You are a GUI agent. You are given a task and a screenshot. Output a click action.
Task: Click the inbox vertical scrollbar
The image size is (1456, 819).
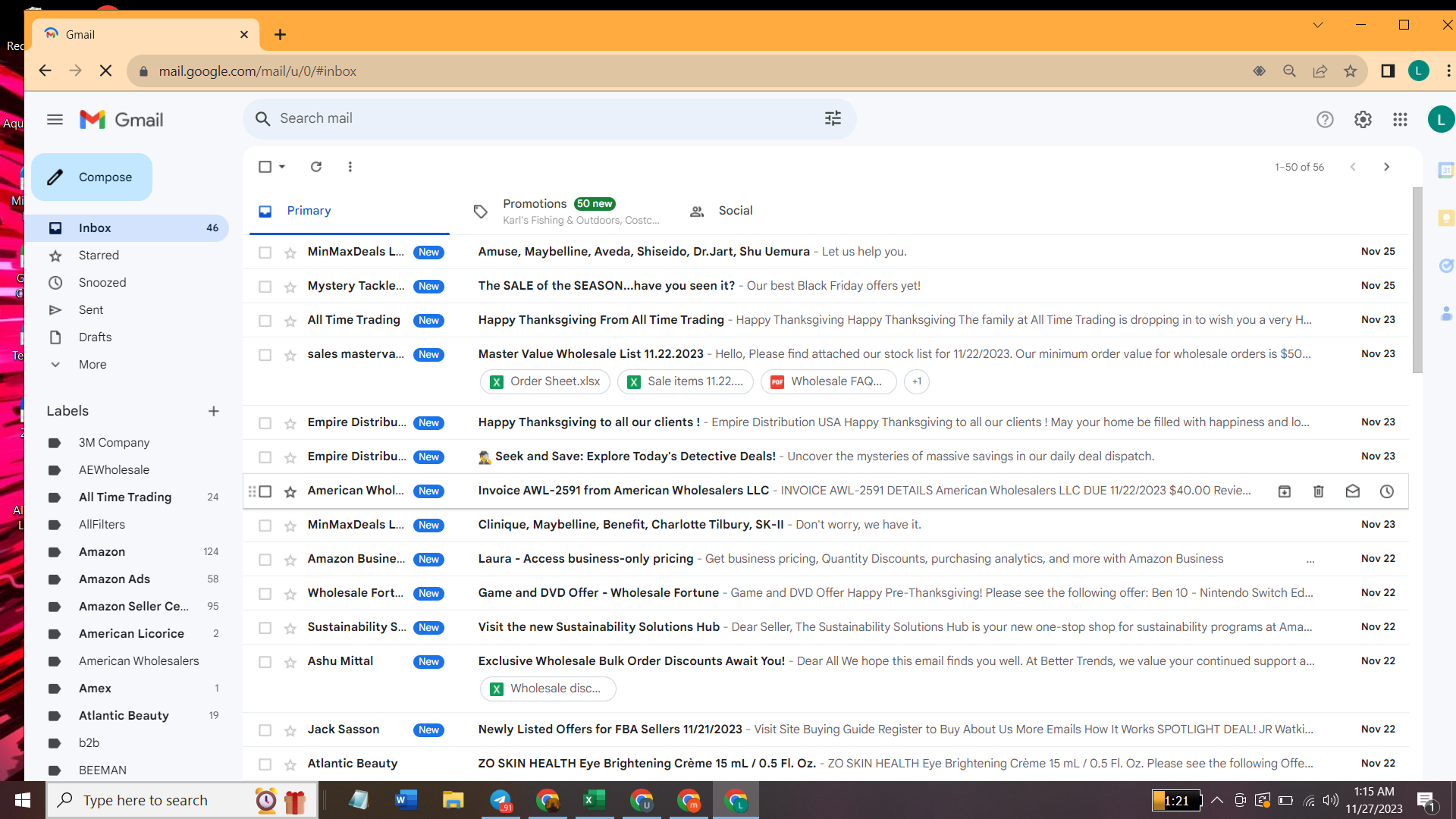click(x=1417, y=281)
